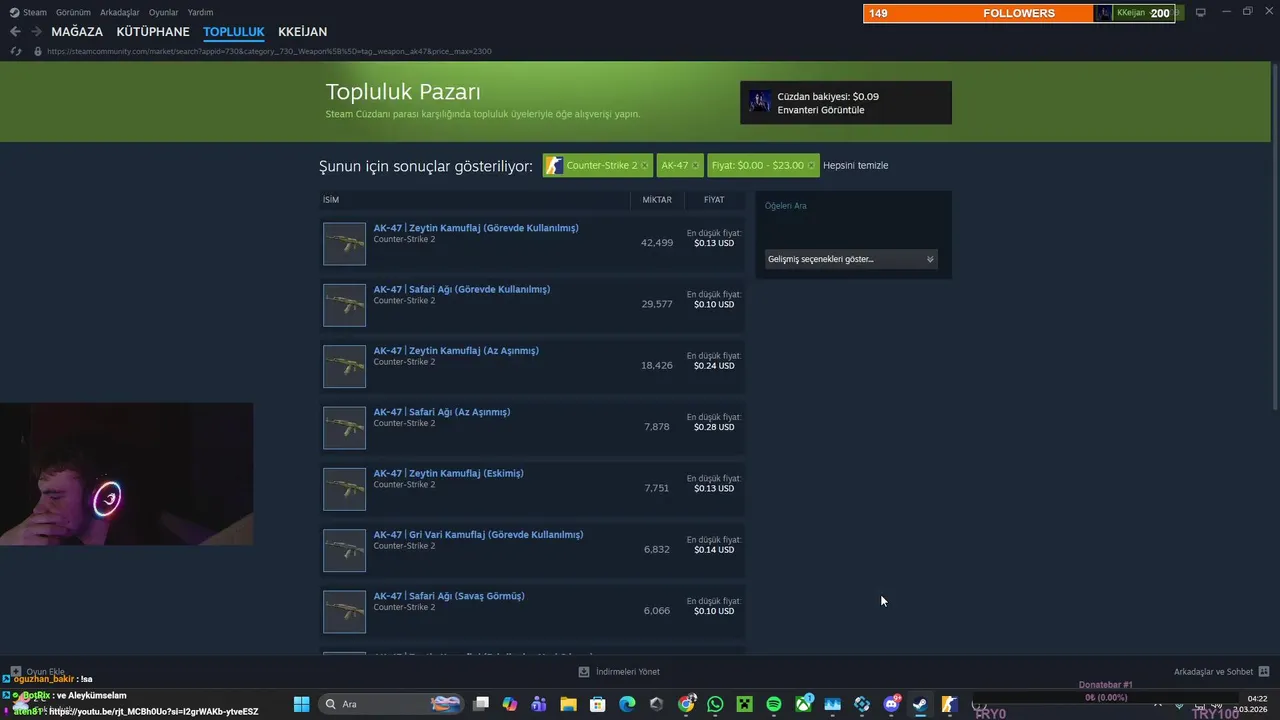
Task: Click the taskbar Ara search box
Action: [391, 704]
